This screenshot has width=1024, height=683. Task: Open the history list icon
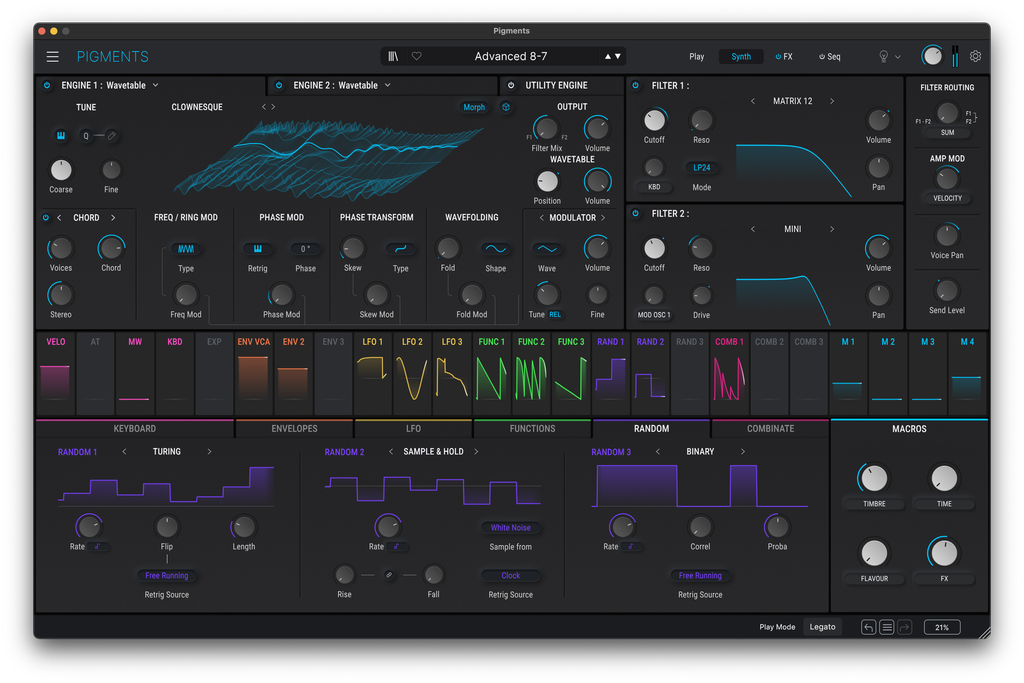[887, 627]
